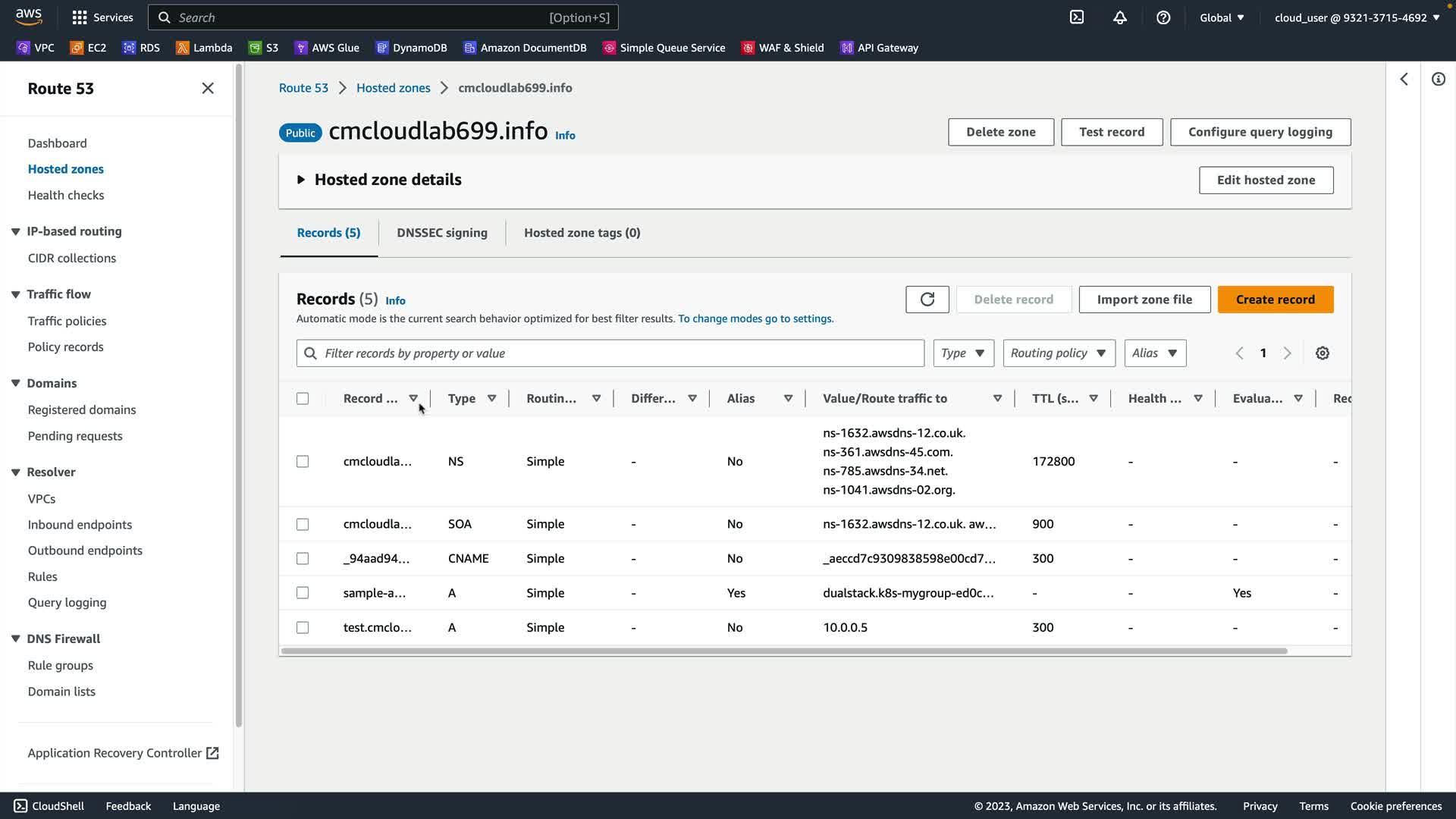Check the test.cmclo A record row
The width and height of the screenshot is (1456, 819).
click(x=303, y=628)
